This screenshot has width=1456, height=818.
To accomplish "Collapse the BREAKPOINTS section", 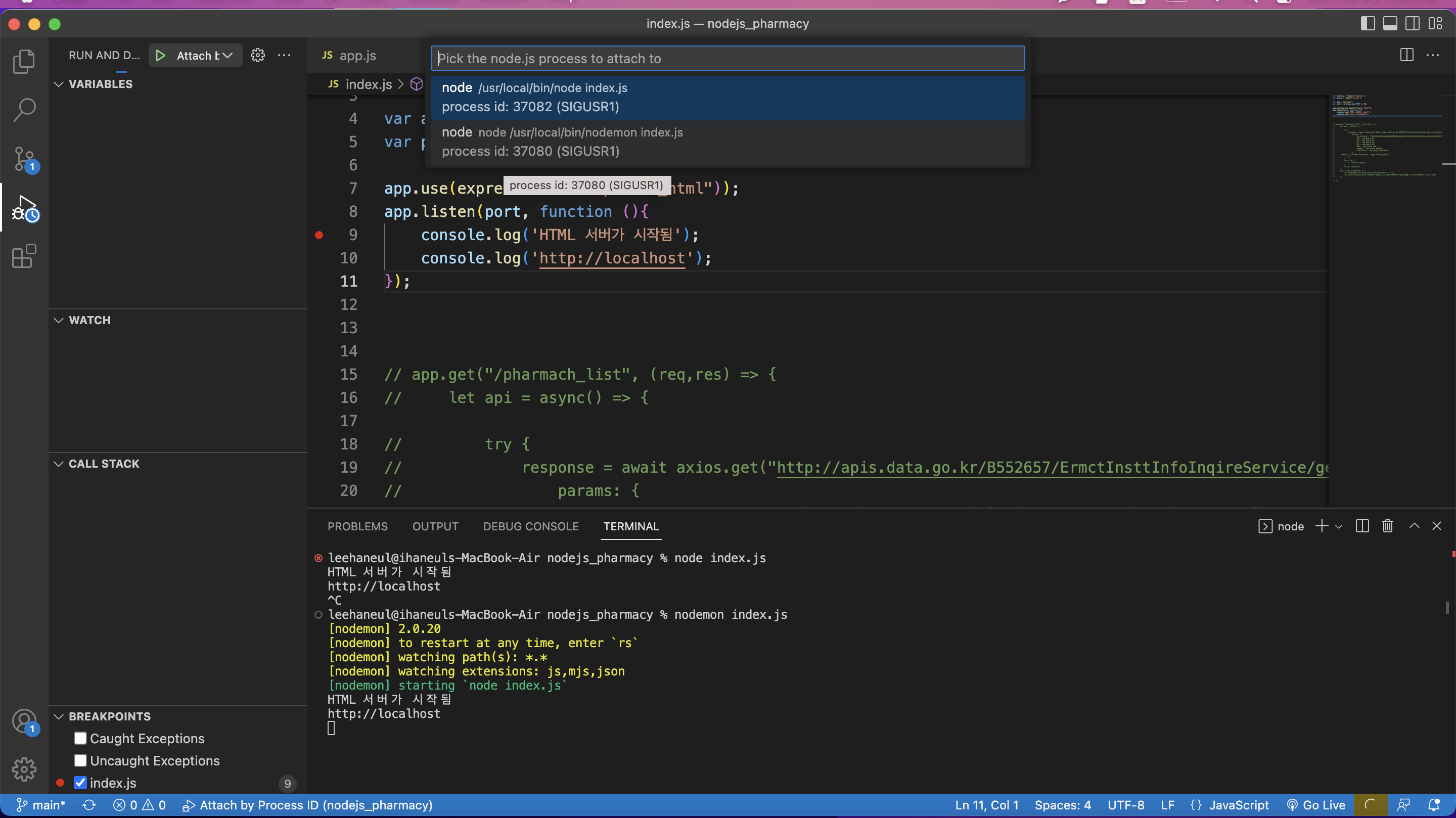I will 59,716.
